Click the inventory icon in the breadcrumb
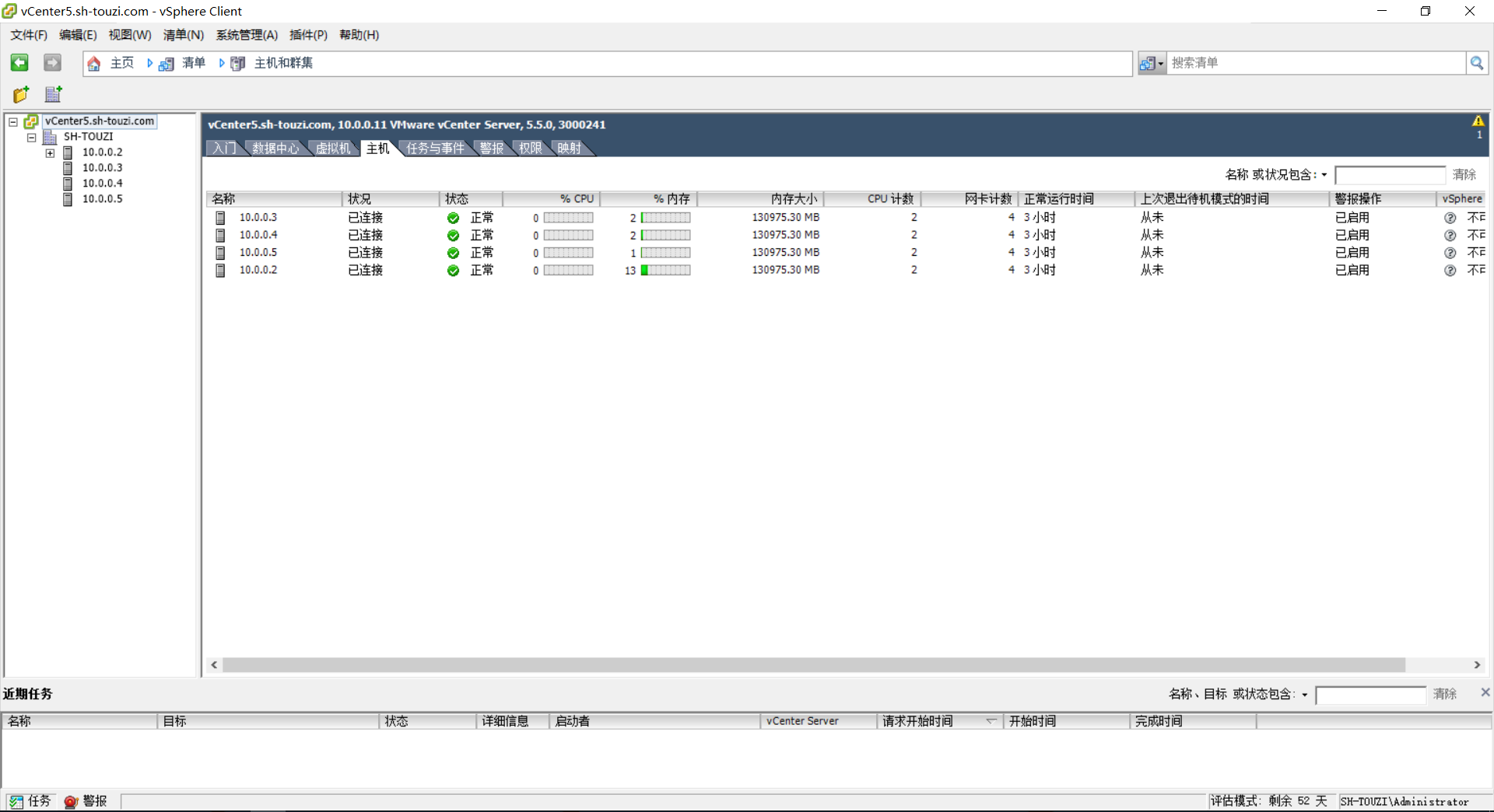1494x812 pixels. tap(167, 64)
